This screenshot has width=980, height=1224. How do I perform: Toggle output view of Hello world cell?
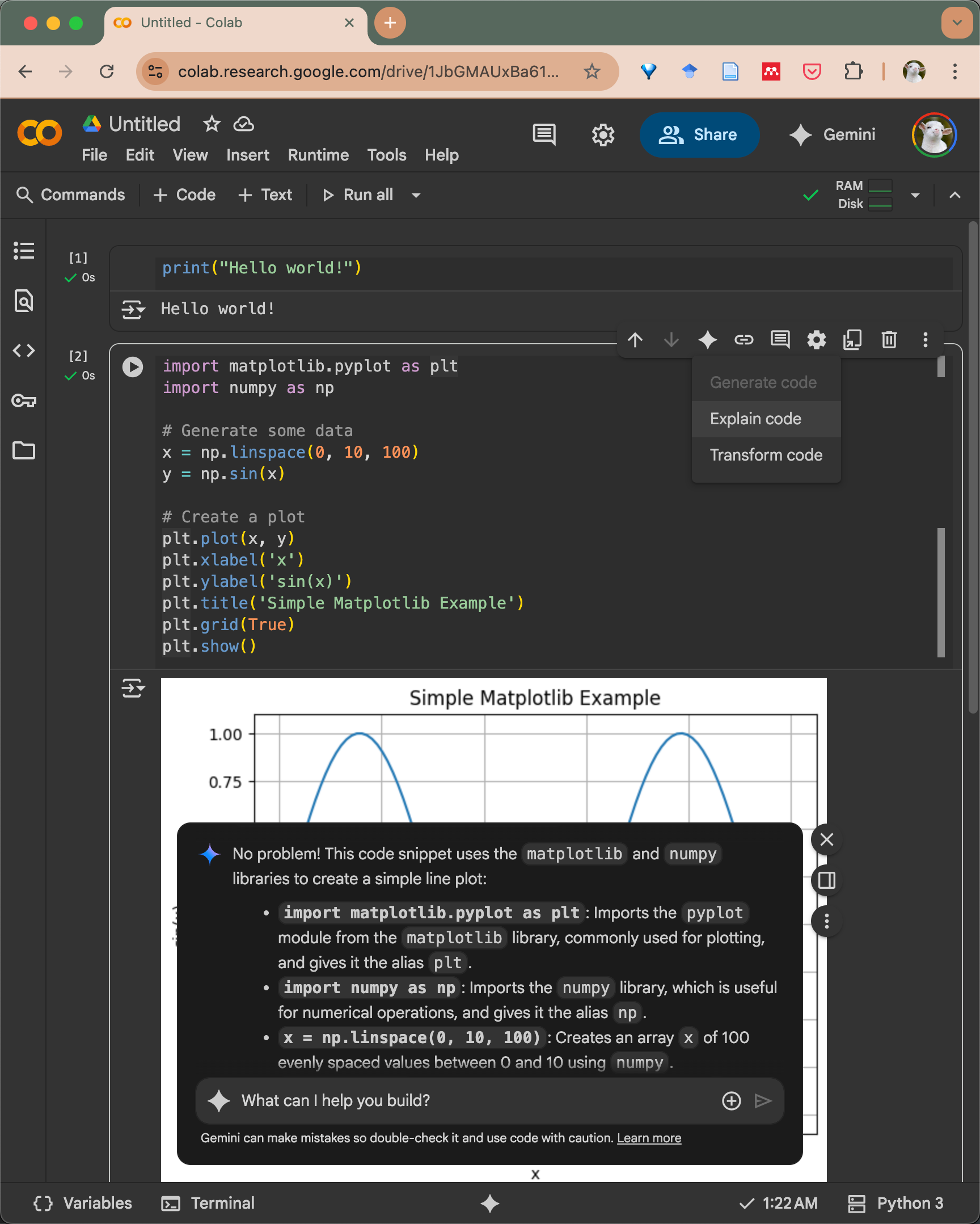[133, 310]
